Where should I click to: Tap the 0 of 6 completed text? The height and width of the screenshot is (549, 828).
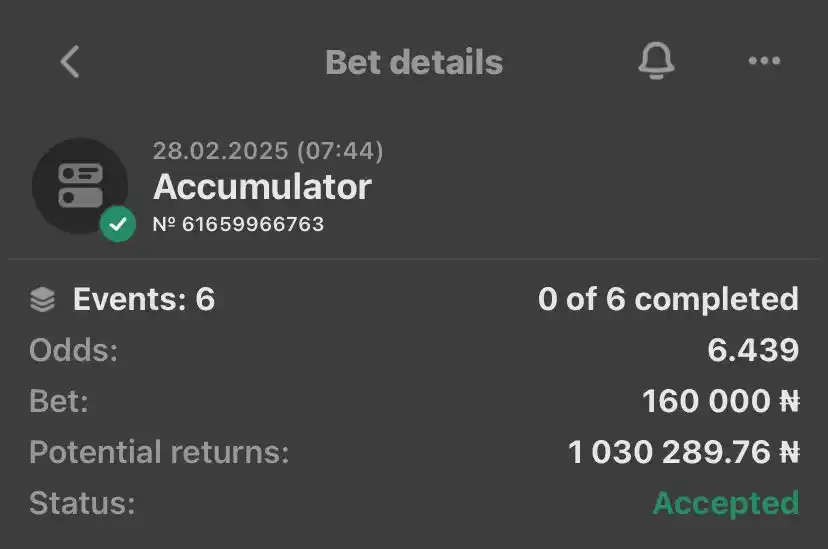668,299
